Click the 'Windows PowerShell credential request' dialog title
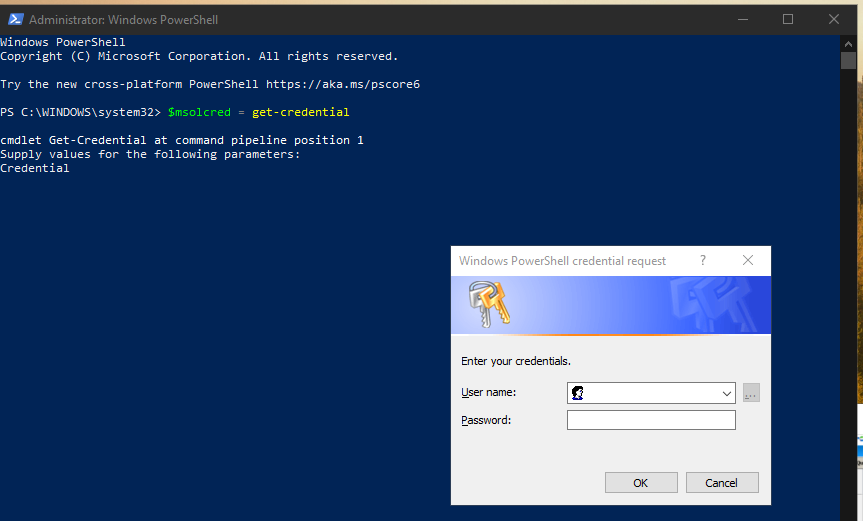 [x=562, y=261]
